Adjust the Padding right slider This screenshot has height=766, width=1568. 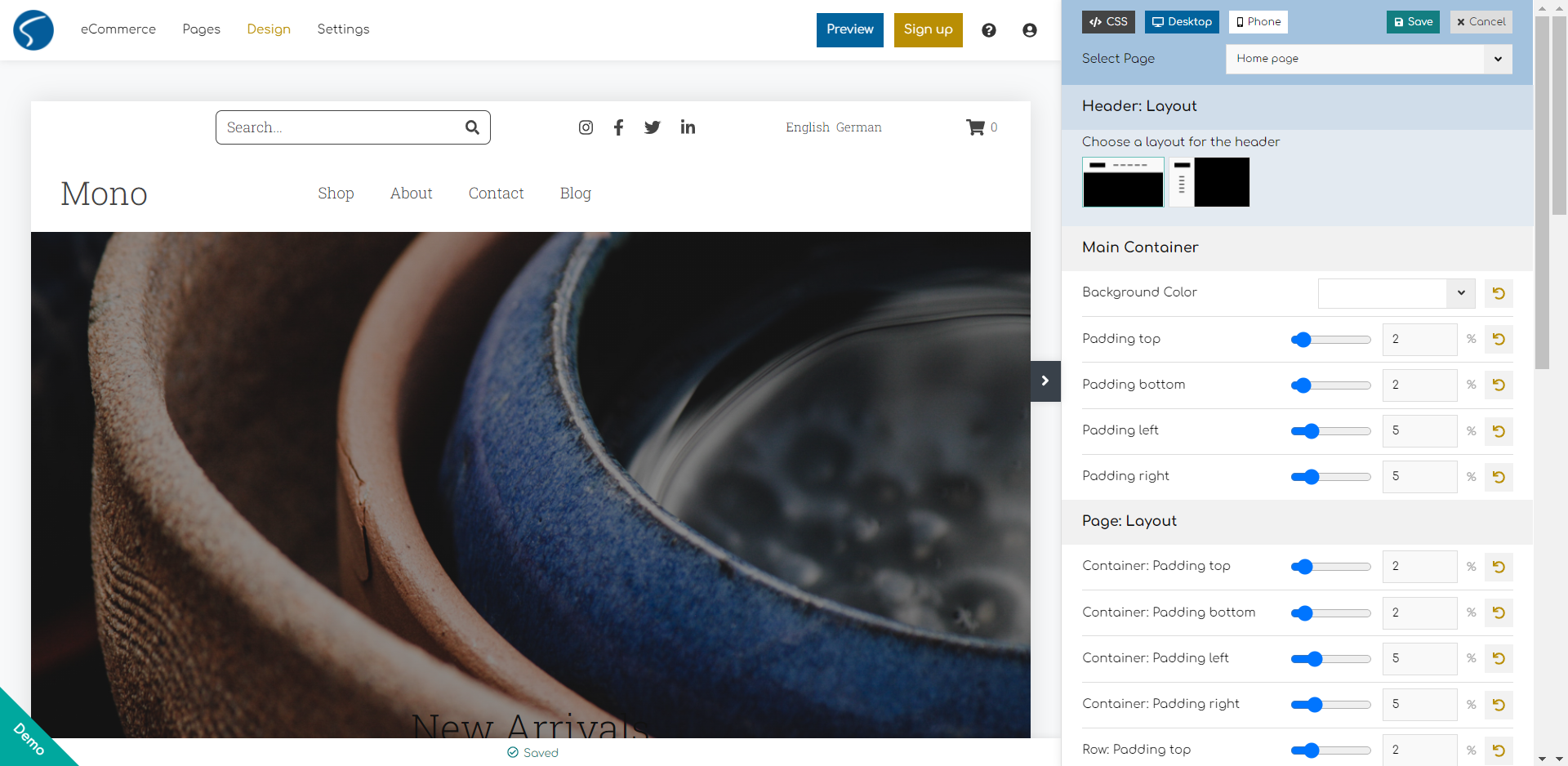click(x=1331, y=477)
